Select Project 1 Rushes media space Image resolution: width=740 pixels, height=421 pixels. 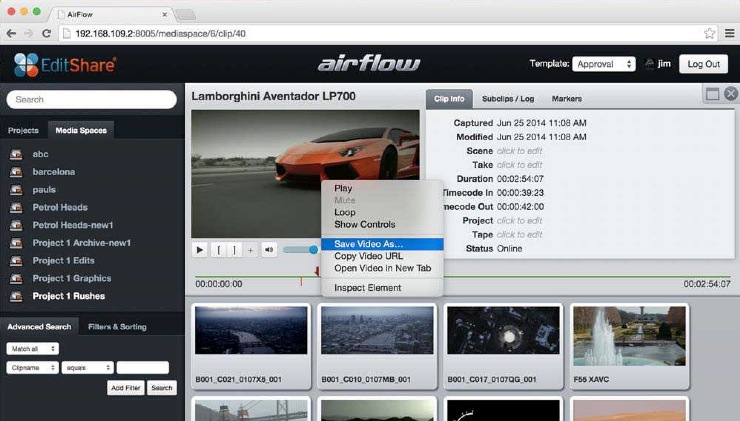click(x=69, y=296)
